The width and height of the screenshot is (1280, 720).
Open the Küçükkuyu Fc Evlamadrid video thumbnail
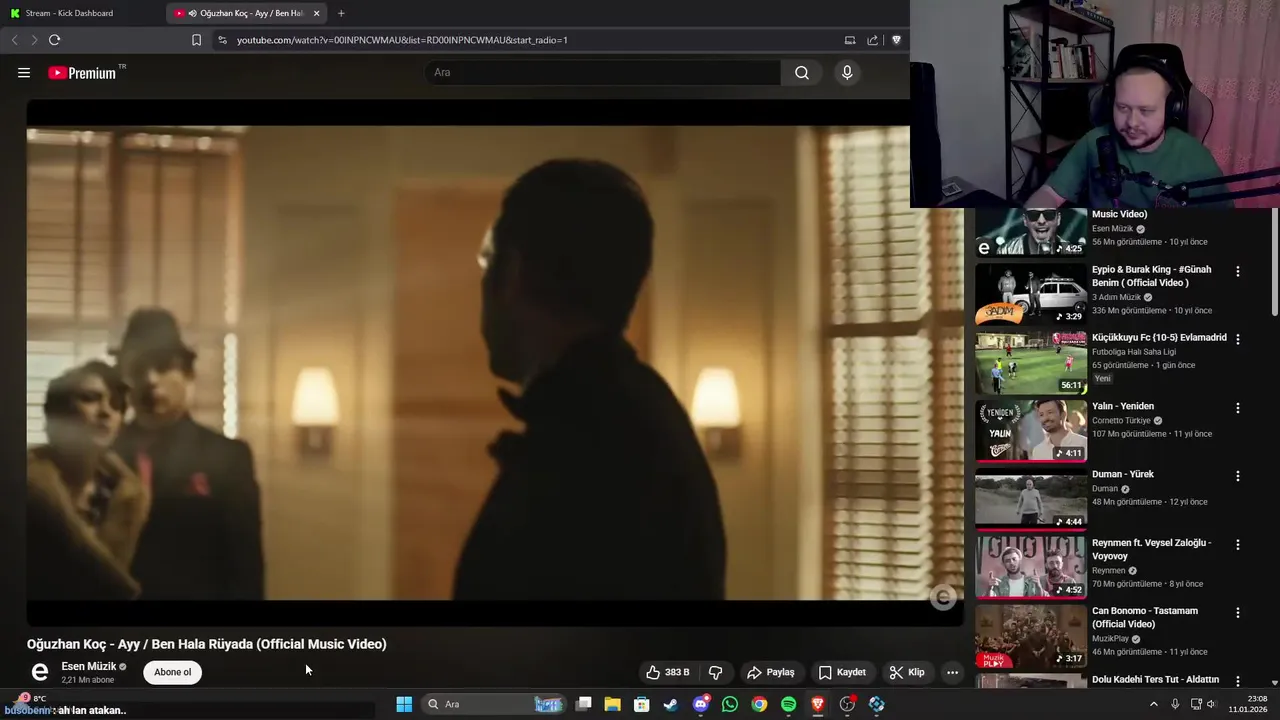(x=1031, y=362)
